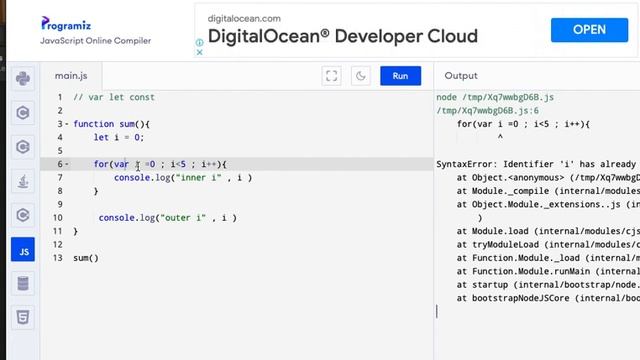Screen dimensions: 640x360
Task: Collapse the for loop on line 6
Action: 67,164
